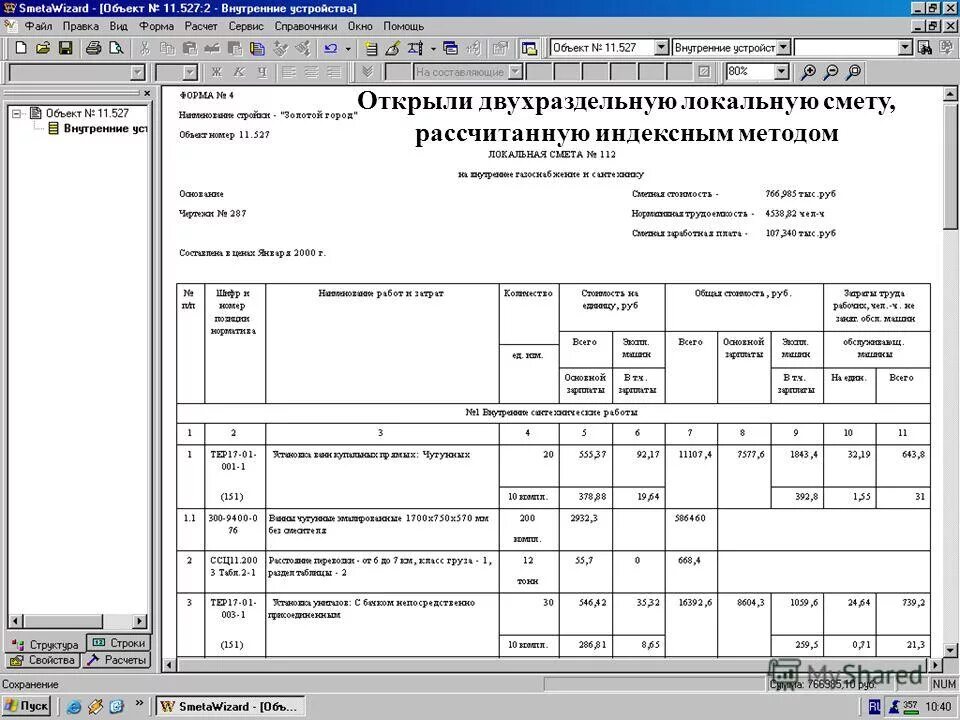This screenshot has height=720, width=960.
Task: Switch to the Расчеты tab
Action: coord(116,660)
